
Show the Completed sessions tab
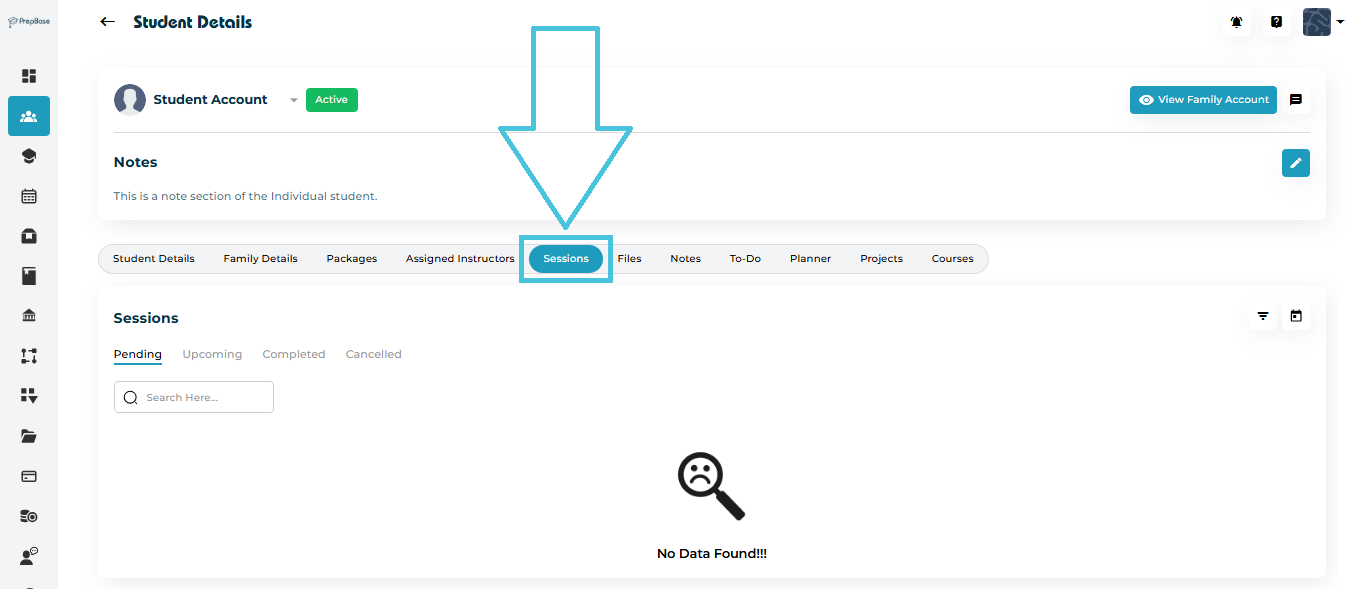293,354
